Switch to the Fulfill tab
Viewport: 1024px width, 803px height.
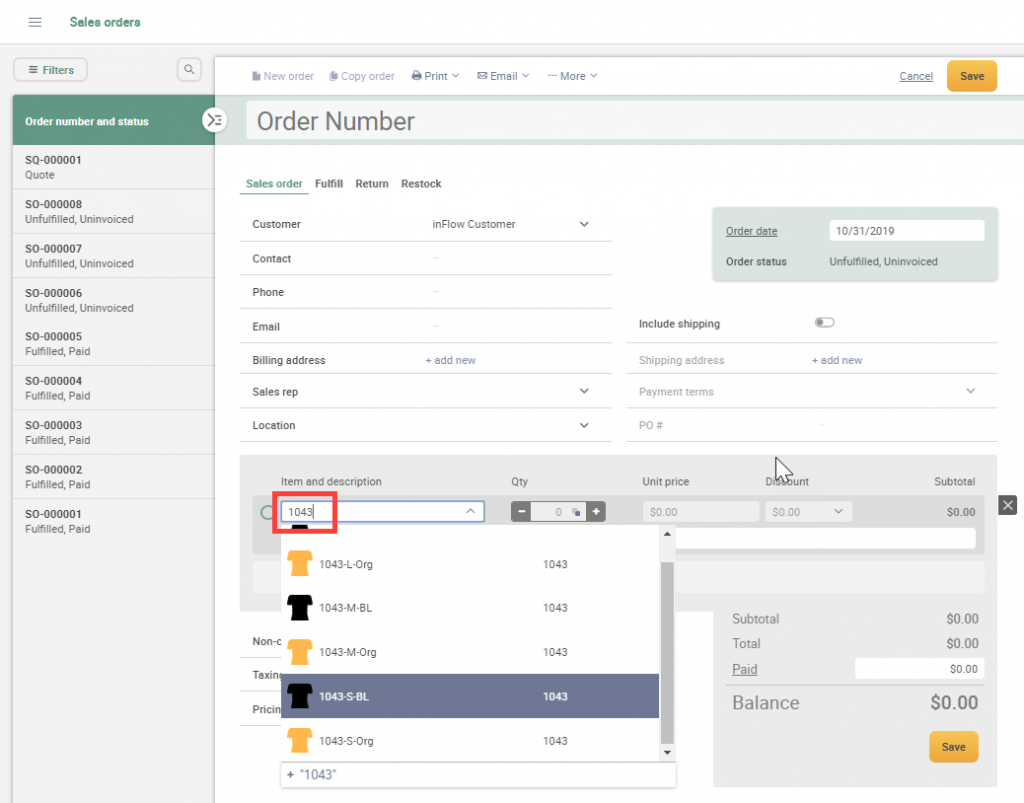tap(328, 184)
